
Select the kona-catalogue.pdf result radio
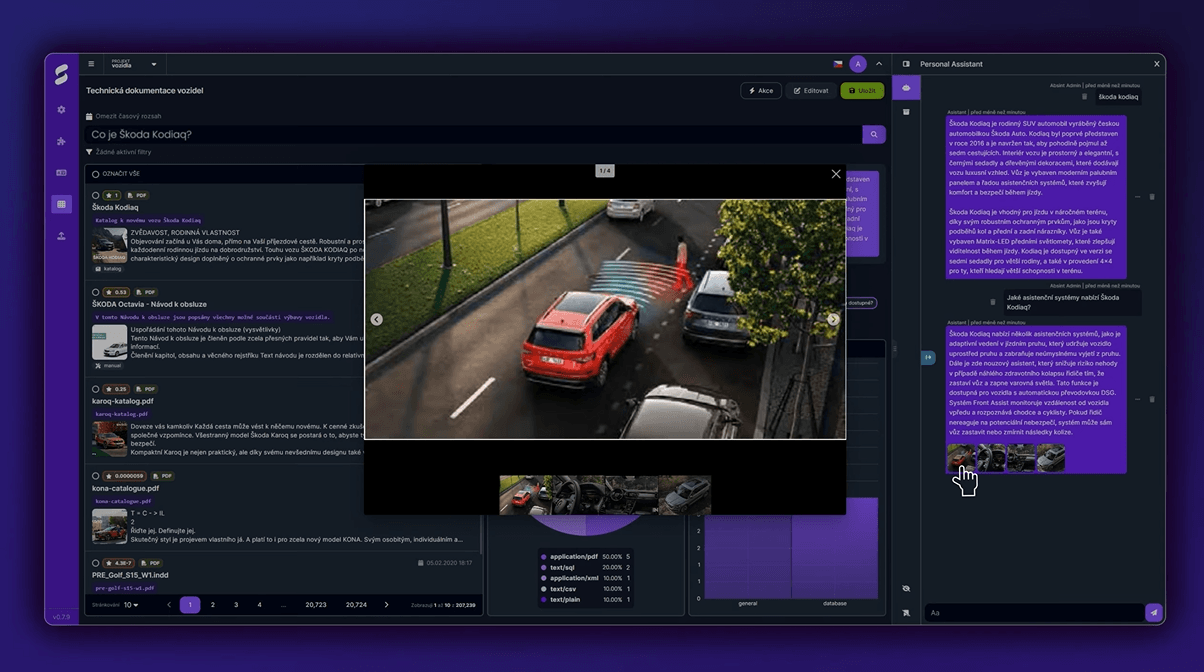click(x=96, y=476)
